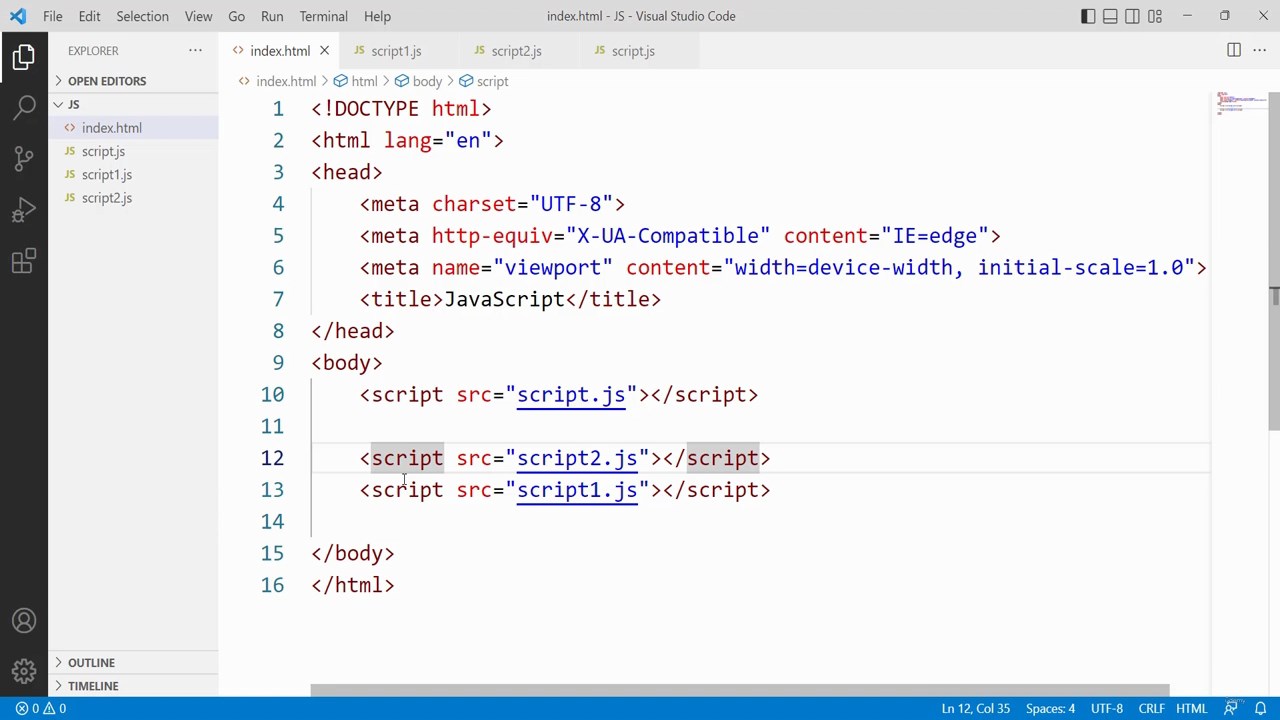Open Explorer more actions ellipsis
Screen dimensions: 1280x720
pyautogui.click(x=195, y=50)
